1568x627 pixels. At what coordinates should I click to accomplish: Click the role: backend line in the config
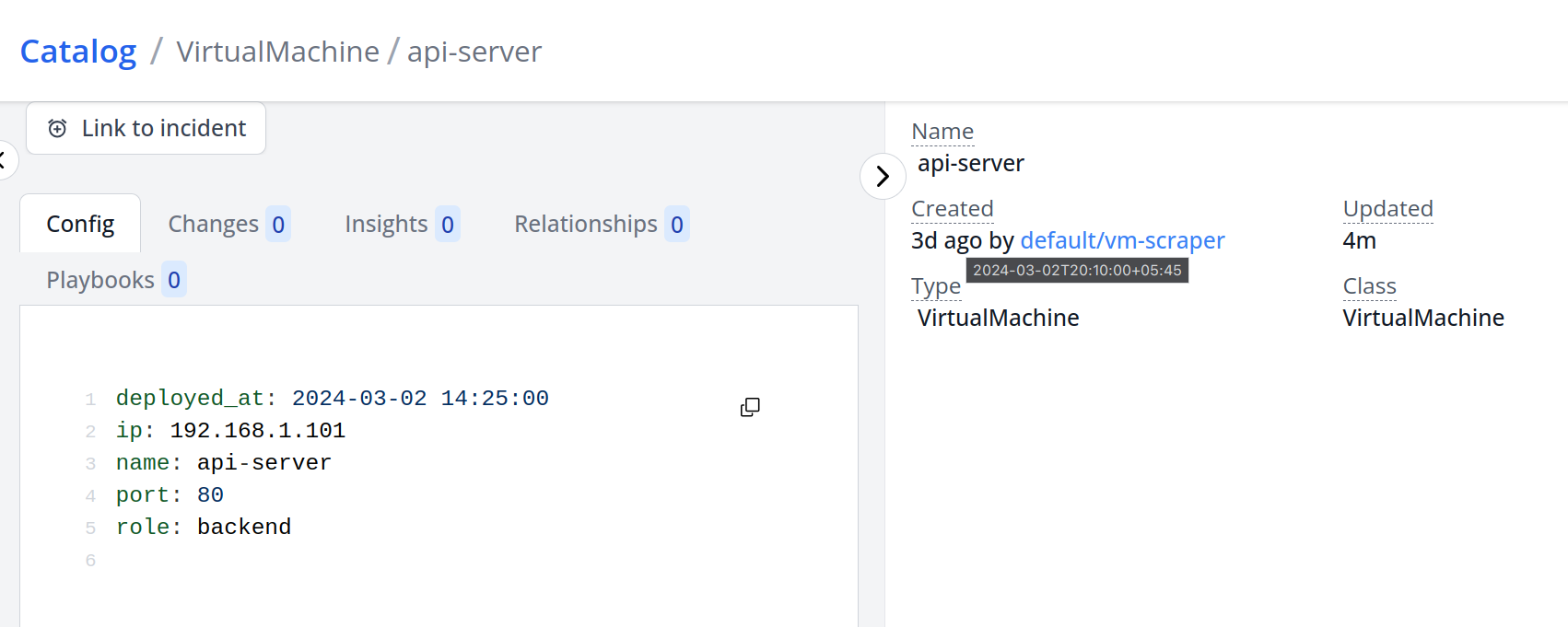[204, 527]
